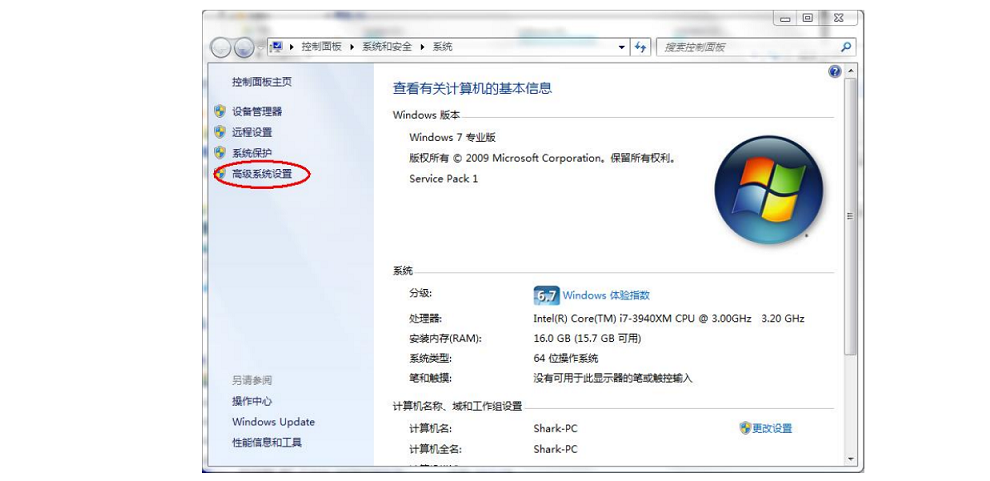Click computer icon in address bar
Image resolution: width=990 pixels, height=481 pixels.
[277, 47]
